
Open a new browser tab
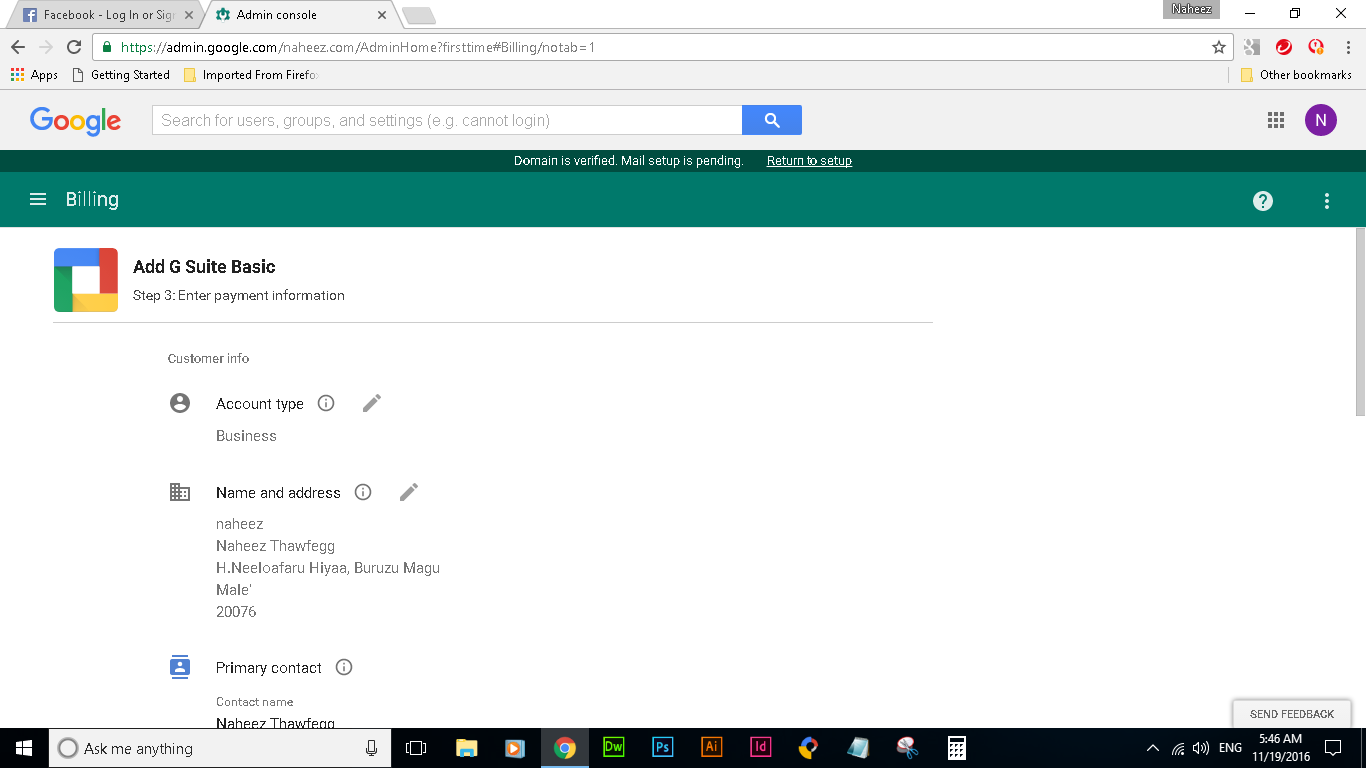pyautogui.click(x=418, y=15)
